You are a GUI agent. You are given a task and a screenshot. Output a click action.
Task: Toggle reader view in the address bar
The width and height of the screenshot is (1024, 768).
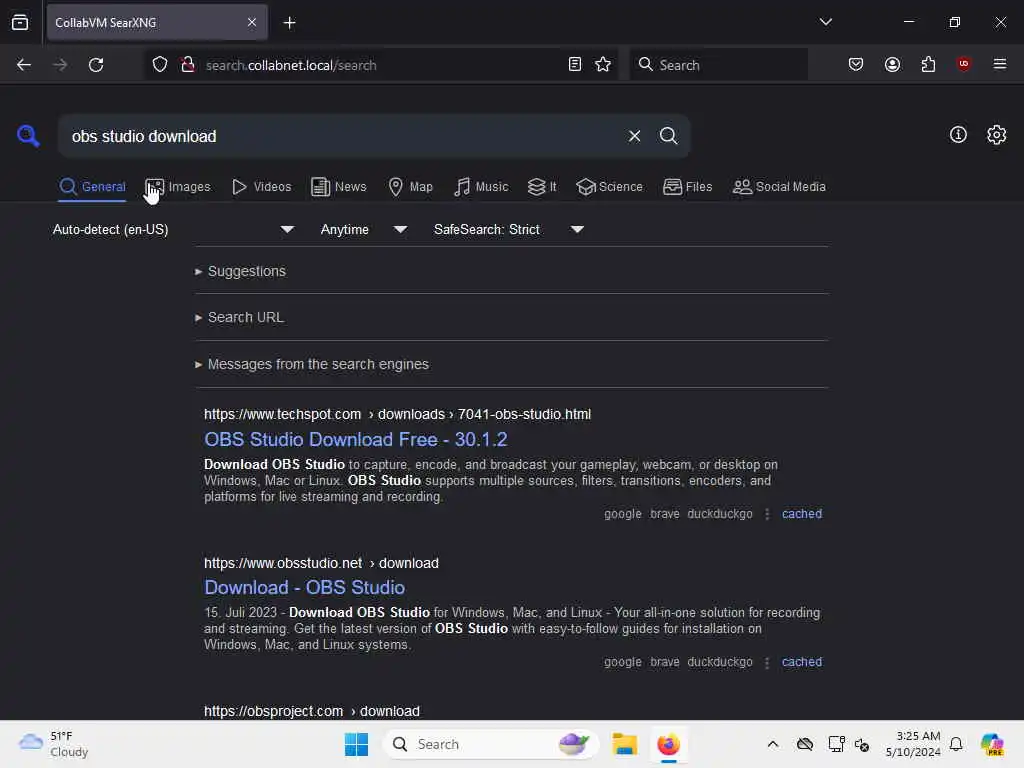(575, 65)
